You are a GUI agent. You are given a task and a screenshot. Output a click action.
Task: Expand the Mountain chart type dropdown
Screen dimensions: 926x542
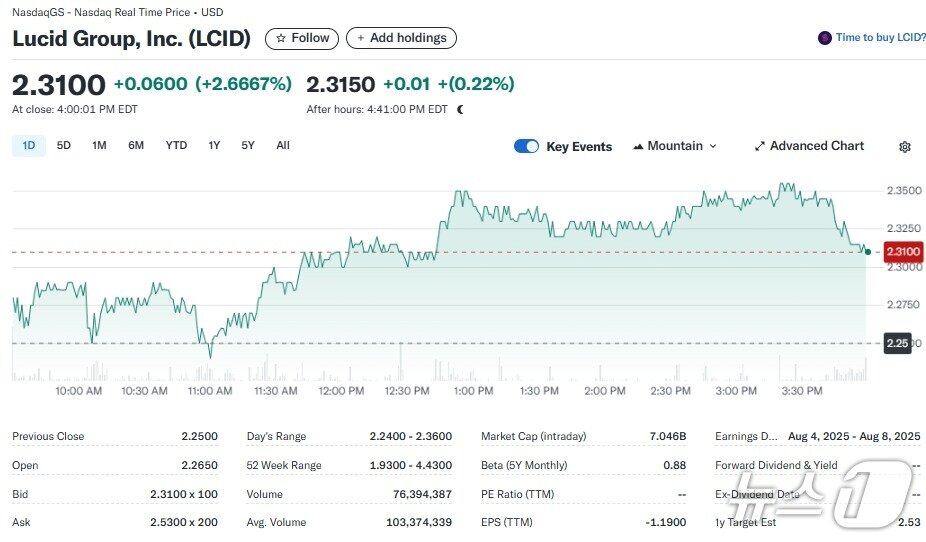point(712,146)
